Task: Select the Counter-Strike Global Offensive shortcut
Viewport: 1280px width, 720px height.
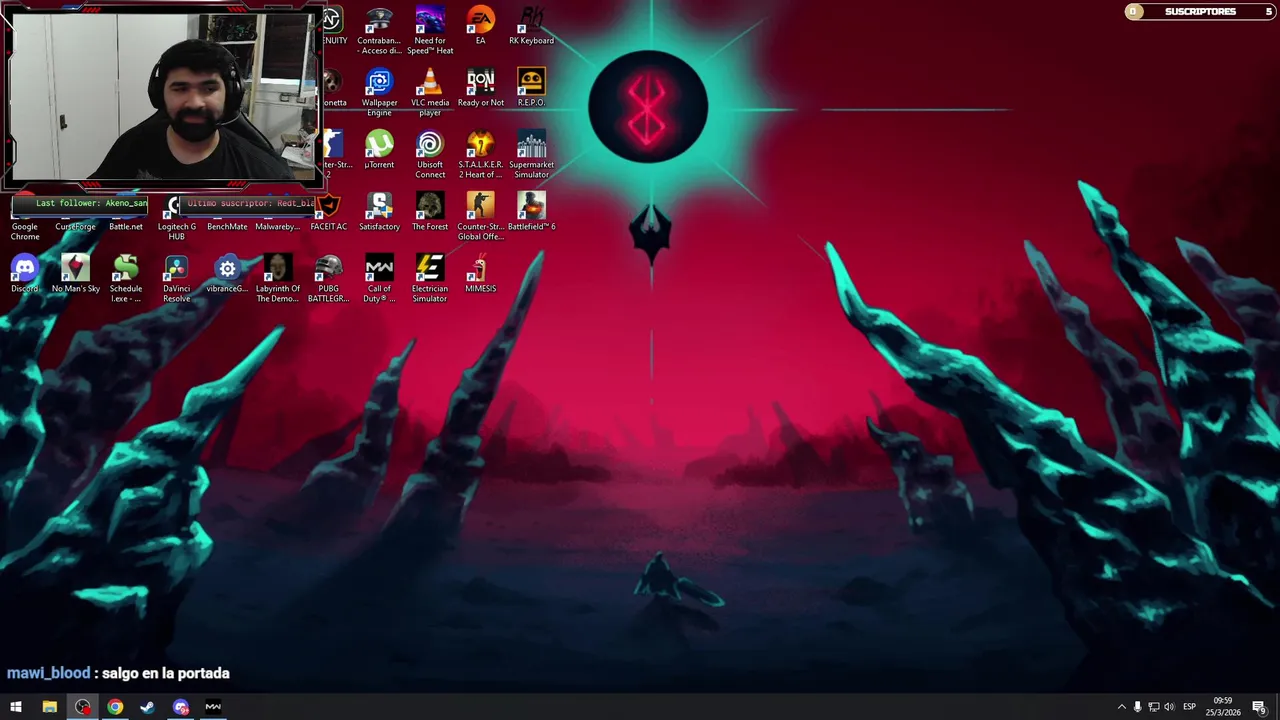Action: tap(480, 216)
